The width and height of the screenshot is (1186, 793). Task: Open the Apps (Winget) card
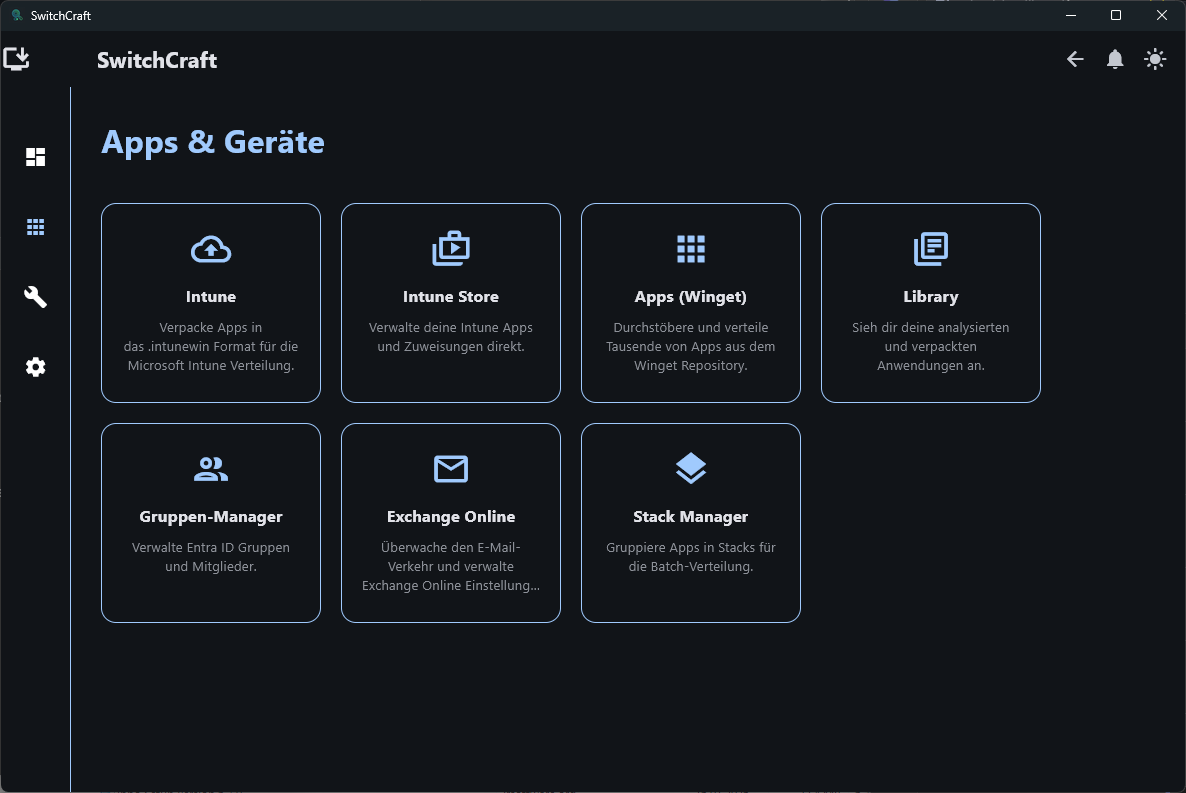click(691, 303)
